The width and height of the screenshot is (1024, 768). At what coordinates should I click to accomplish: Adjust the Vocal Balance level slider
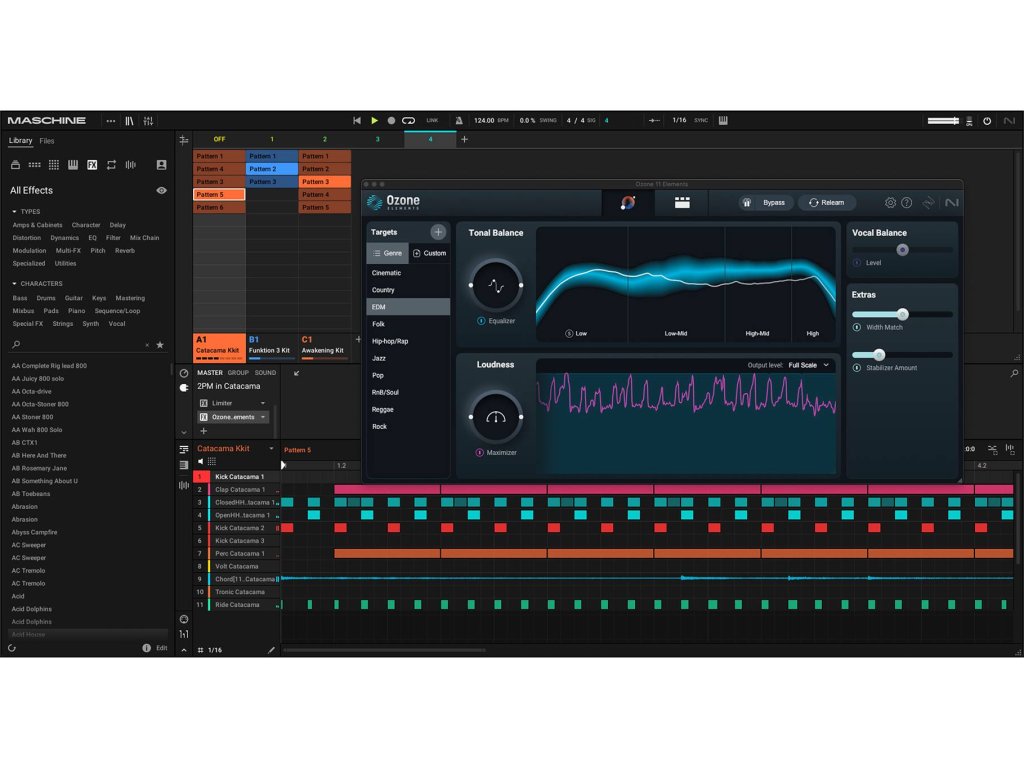click(x=903, y=250)
